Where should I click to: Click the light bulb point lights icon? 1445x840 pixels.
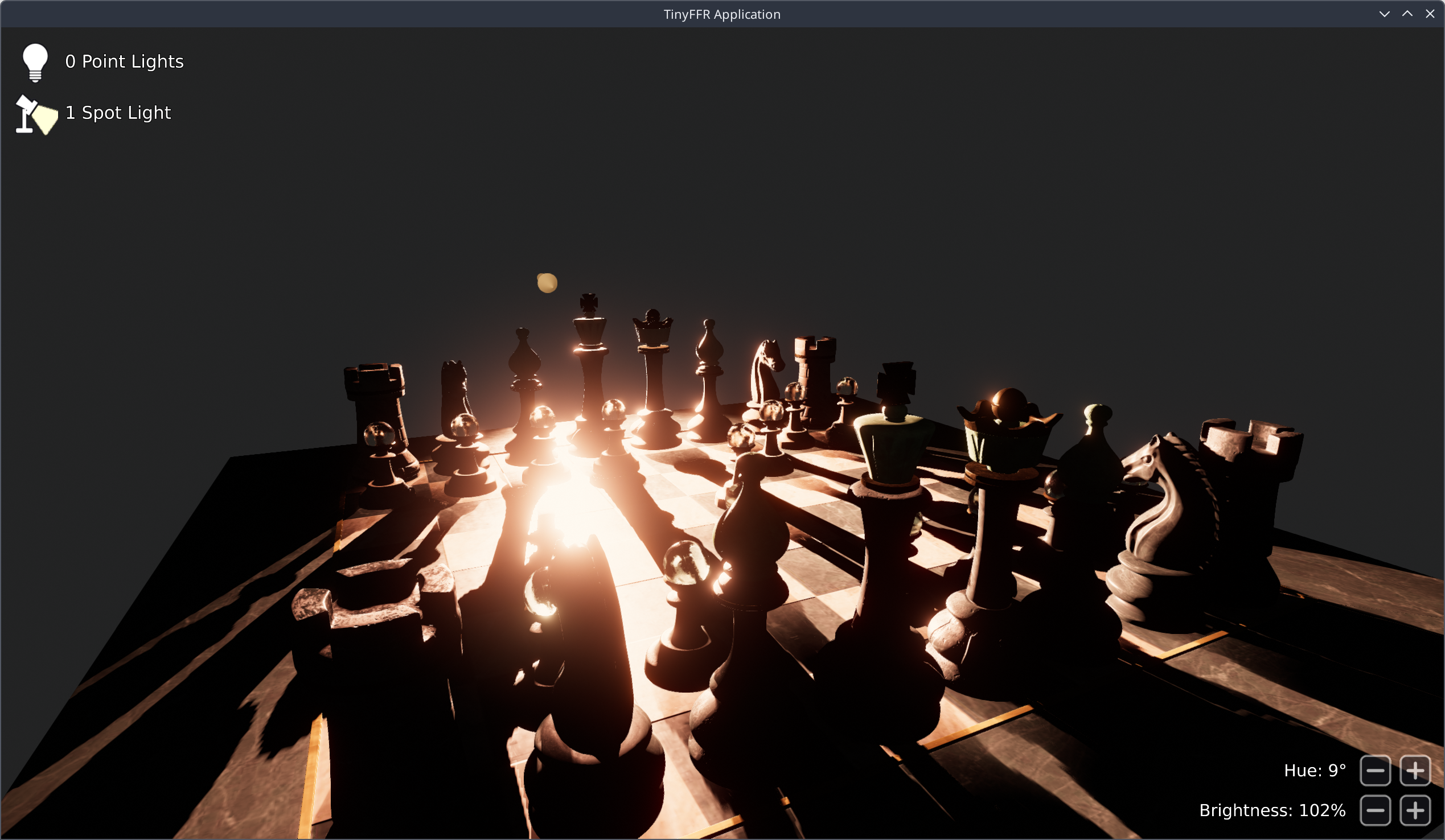coord(35,63)
